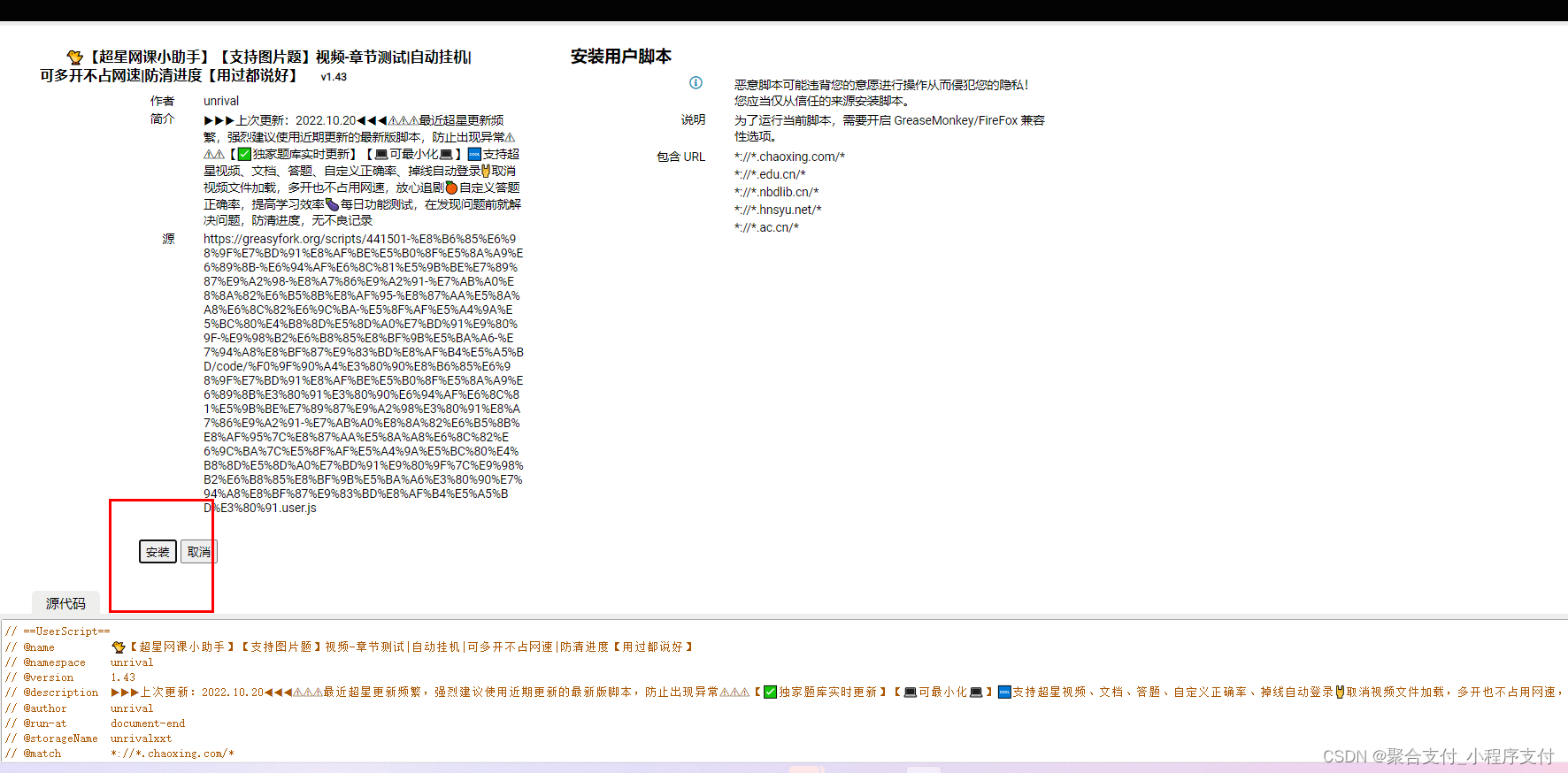Click the greasyfork.org source URL text
The image size is (1568, 773).
[363, 373]
